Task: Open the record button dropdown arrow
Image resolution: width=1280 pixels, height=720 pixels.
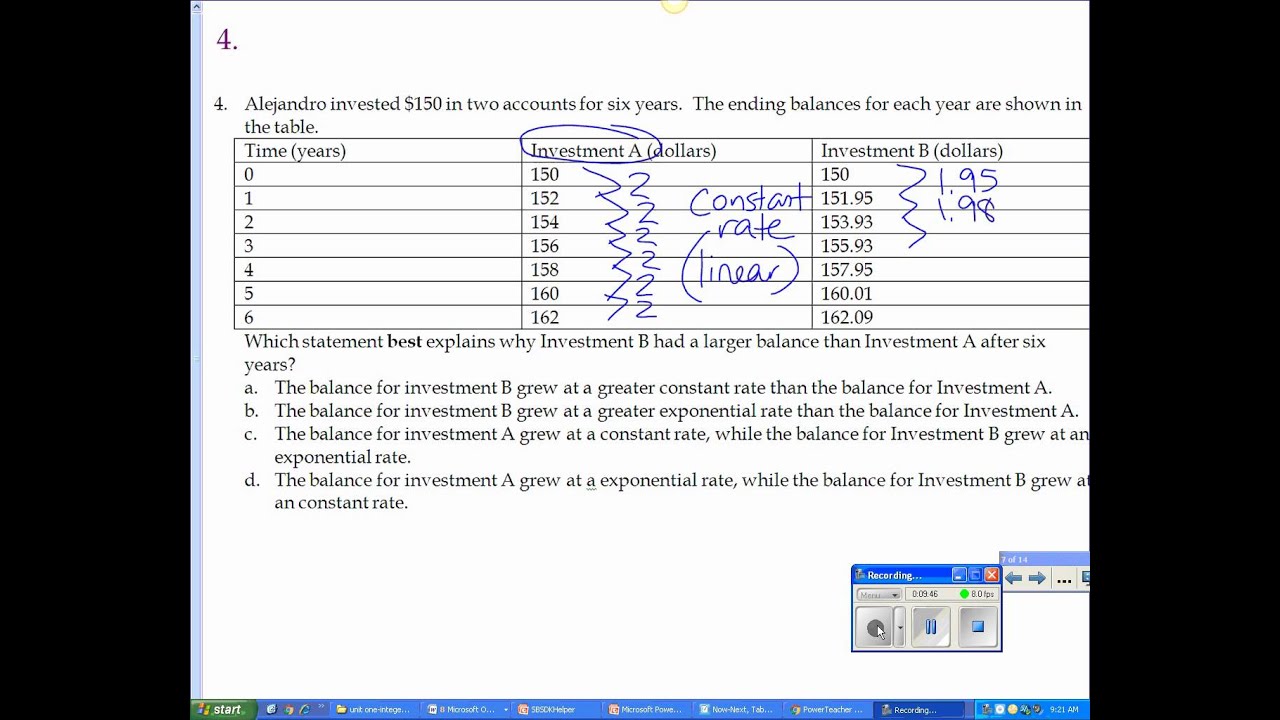Action: point(900,627)
